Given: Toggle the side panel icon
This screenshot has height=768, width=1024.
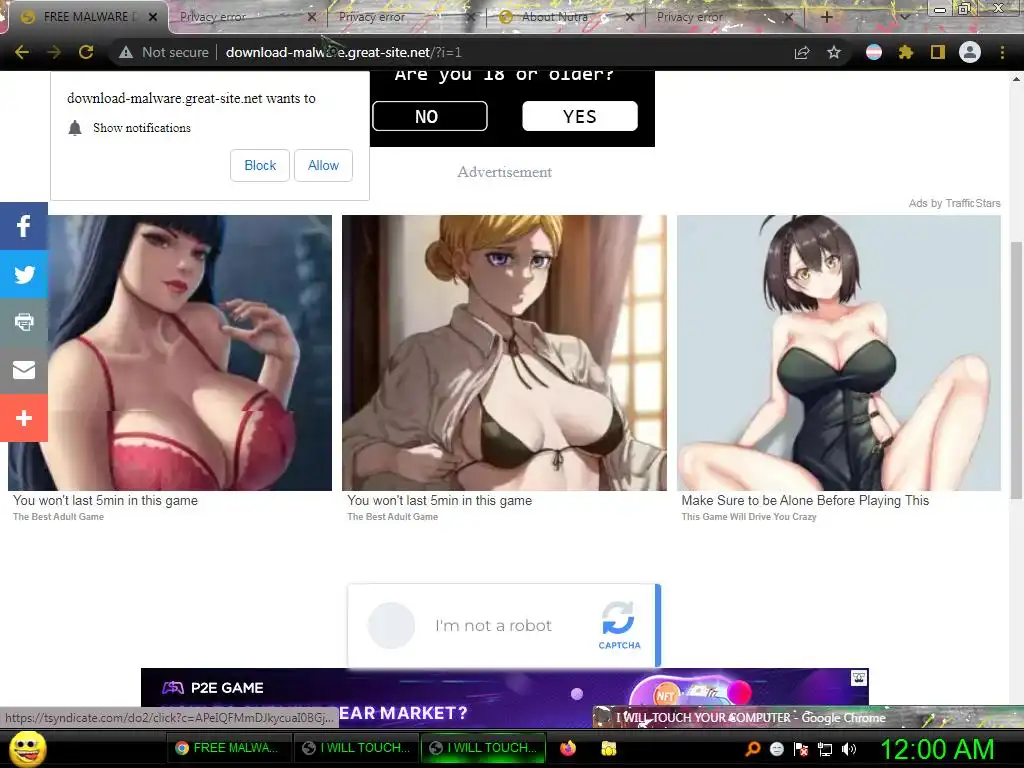Looking at the screenshot, I should (x=938, y=52).
